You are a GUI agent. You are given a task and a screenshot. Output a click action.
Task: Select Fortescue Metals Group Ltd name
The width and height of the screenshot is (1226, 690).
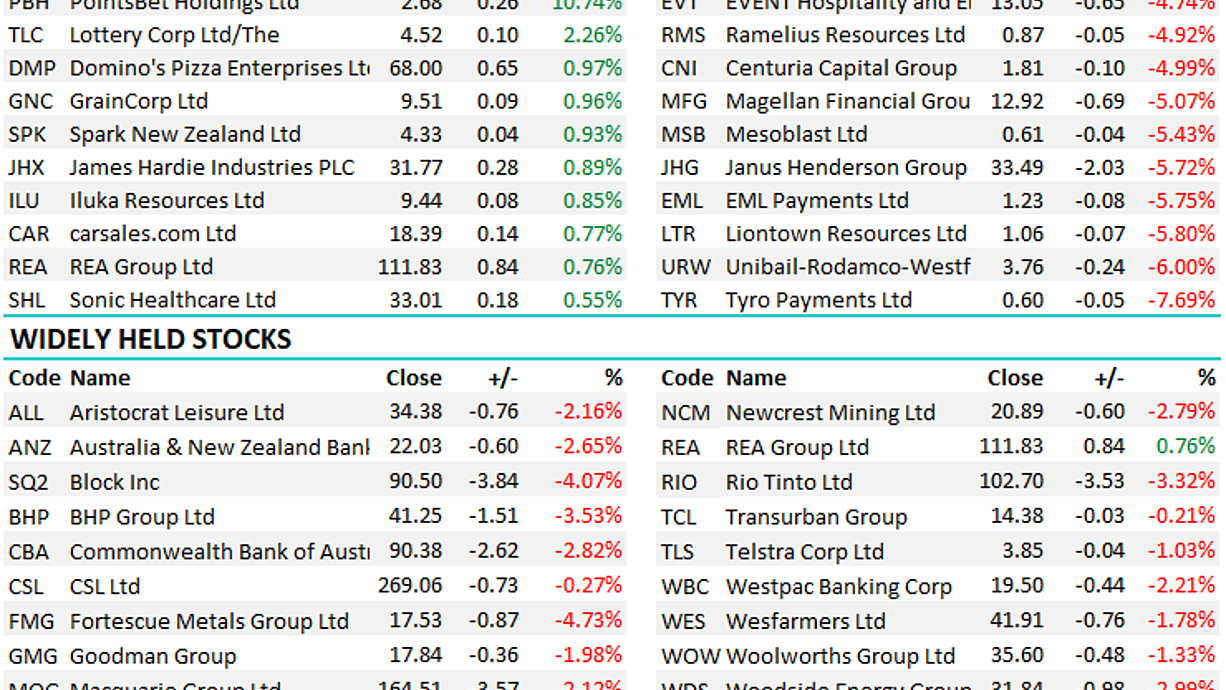[209, 621]
